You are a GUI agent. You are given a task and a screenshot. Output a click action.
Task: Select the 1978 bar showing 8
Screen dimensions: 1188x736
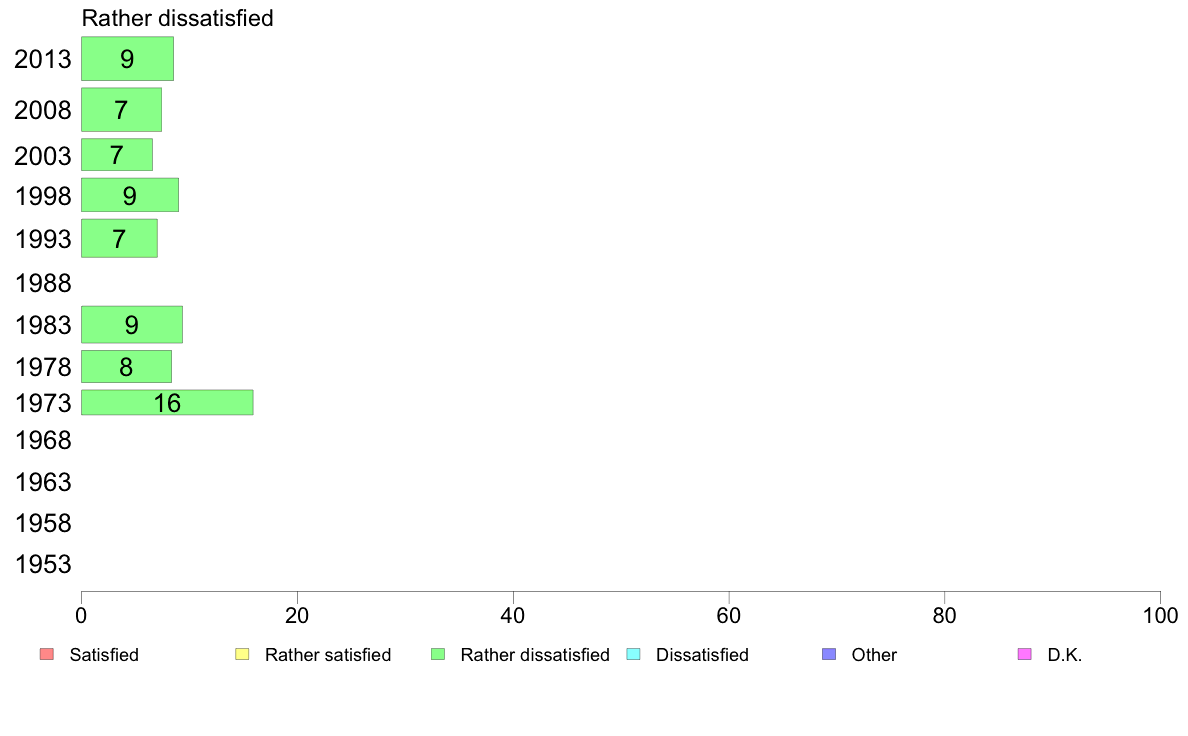point(127,367)
